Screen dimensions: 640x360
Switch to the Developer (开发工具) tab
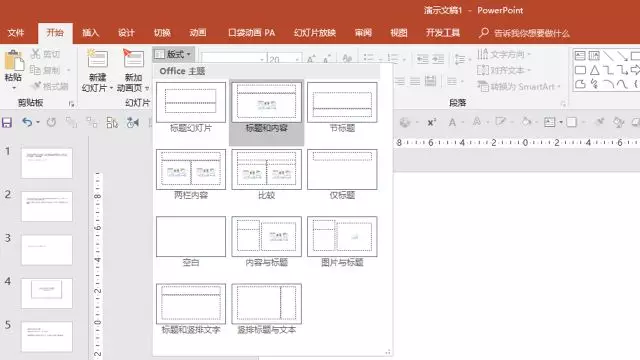[443, 33]
